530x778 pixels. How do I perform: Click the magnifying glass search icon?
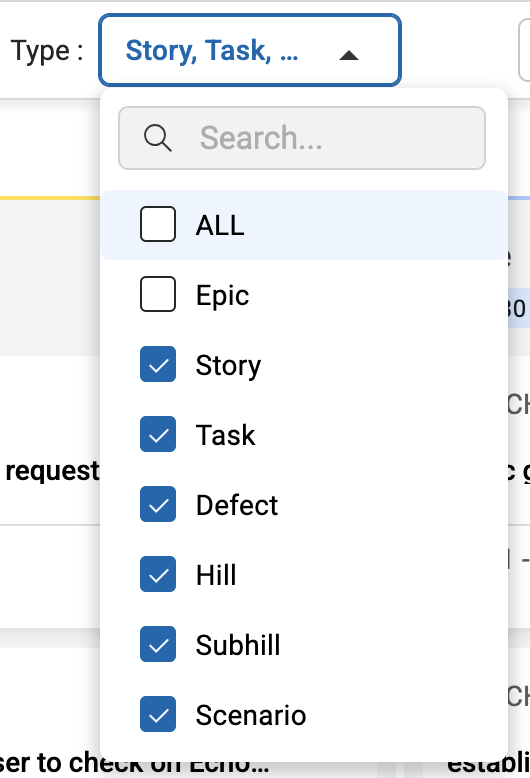158,137
